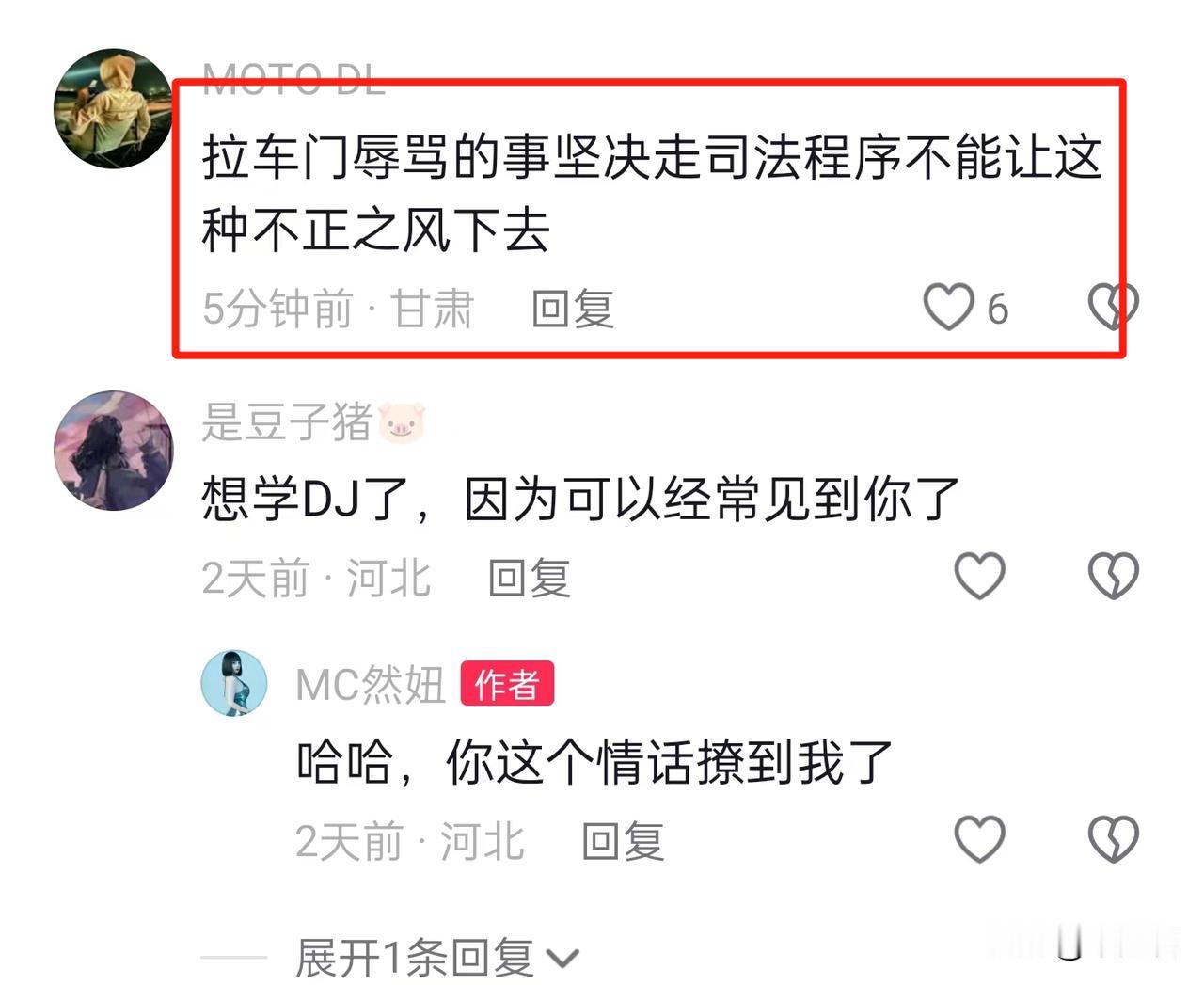Screen dimensions: 1204x985
Task: Select the reply text 哈哈，你这个情话撩到我了
Action: point(594,762)
